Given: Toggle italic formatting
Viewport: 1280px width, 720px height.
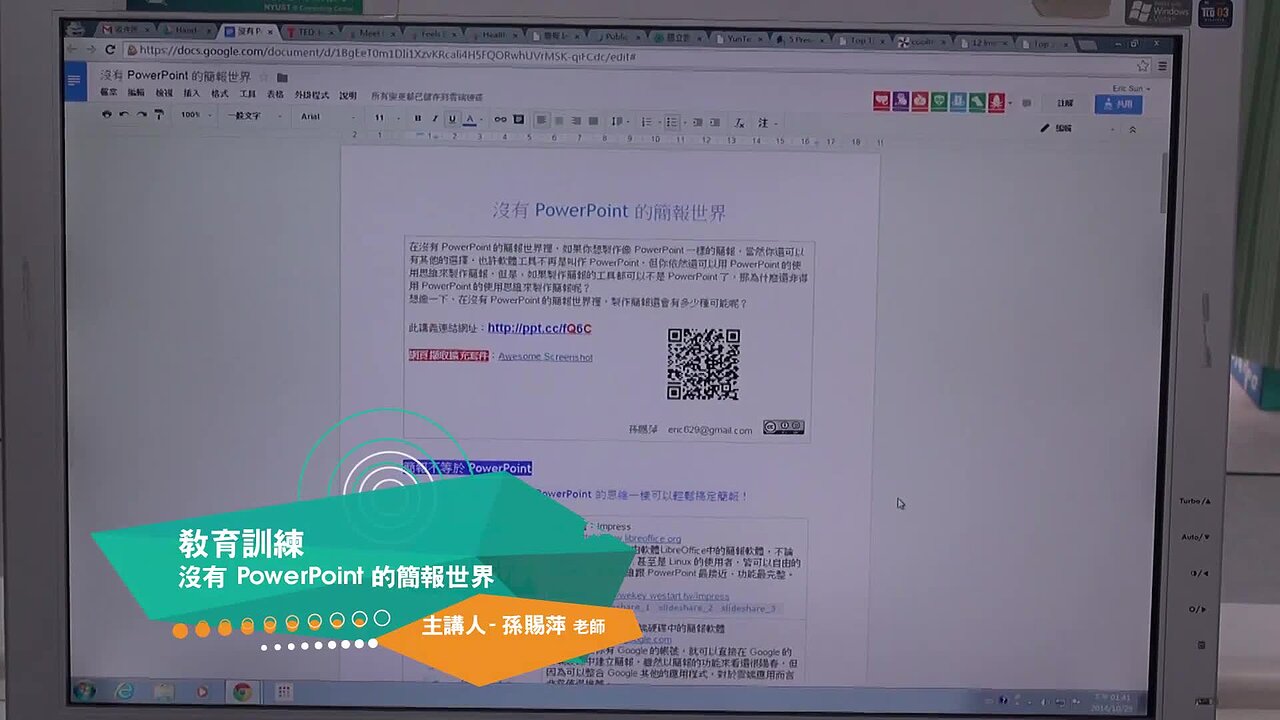Looking at the screenshot, I should [435, 118].
